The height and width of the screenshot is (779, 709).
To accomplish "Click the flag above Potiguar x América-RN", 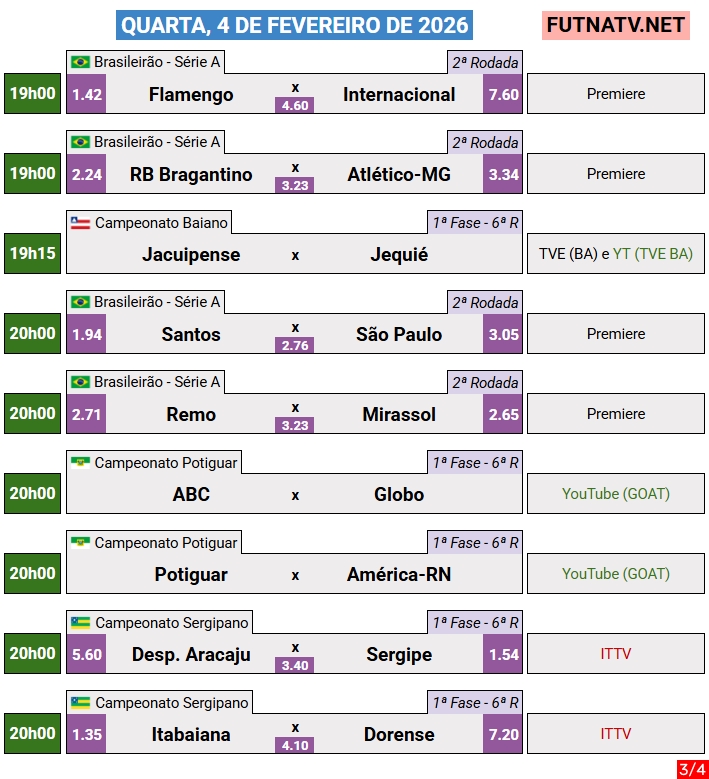I will coord(80,543).
